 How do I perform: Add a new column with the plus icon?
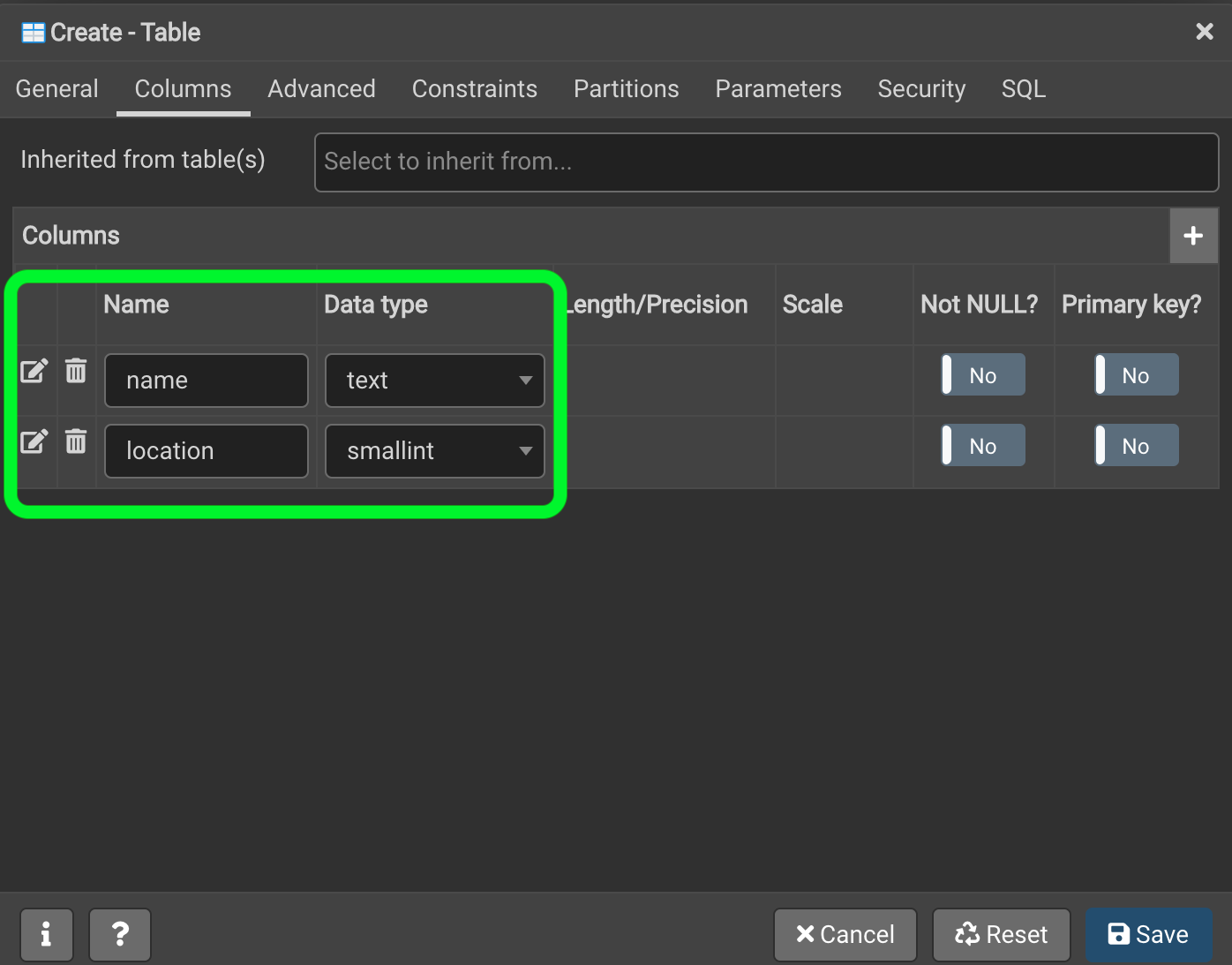(1193, 236)
